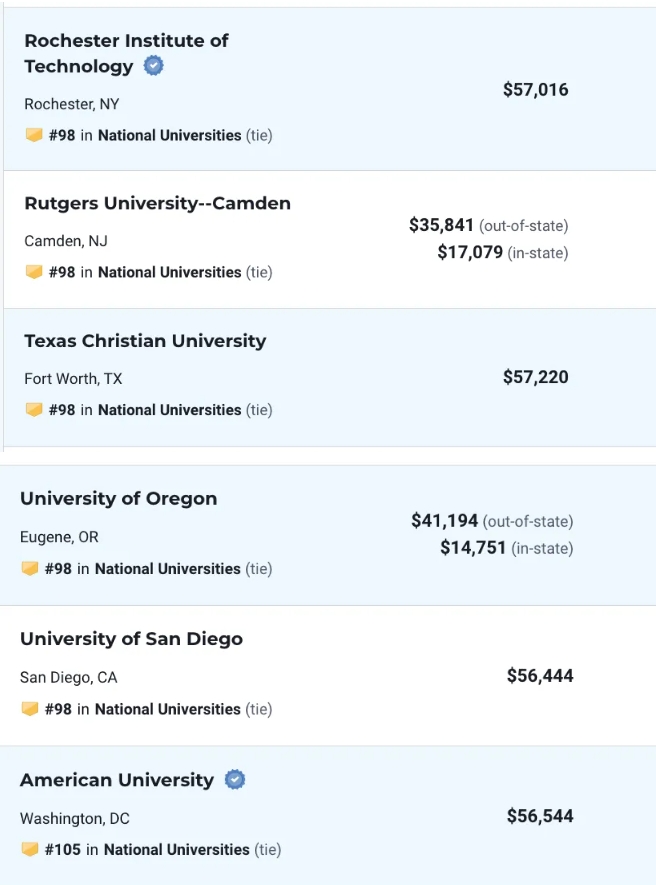
Task: Click the ranking badge icon under San Diego, CA
Action: 30,709
